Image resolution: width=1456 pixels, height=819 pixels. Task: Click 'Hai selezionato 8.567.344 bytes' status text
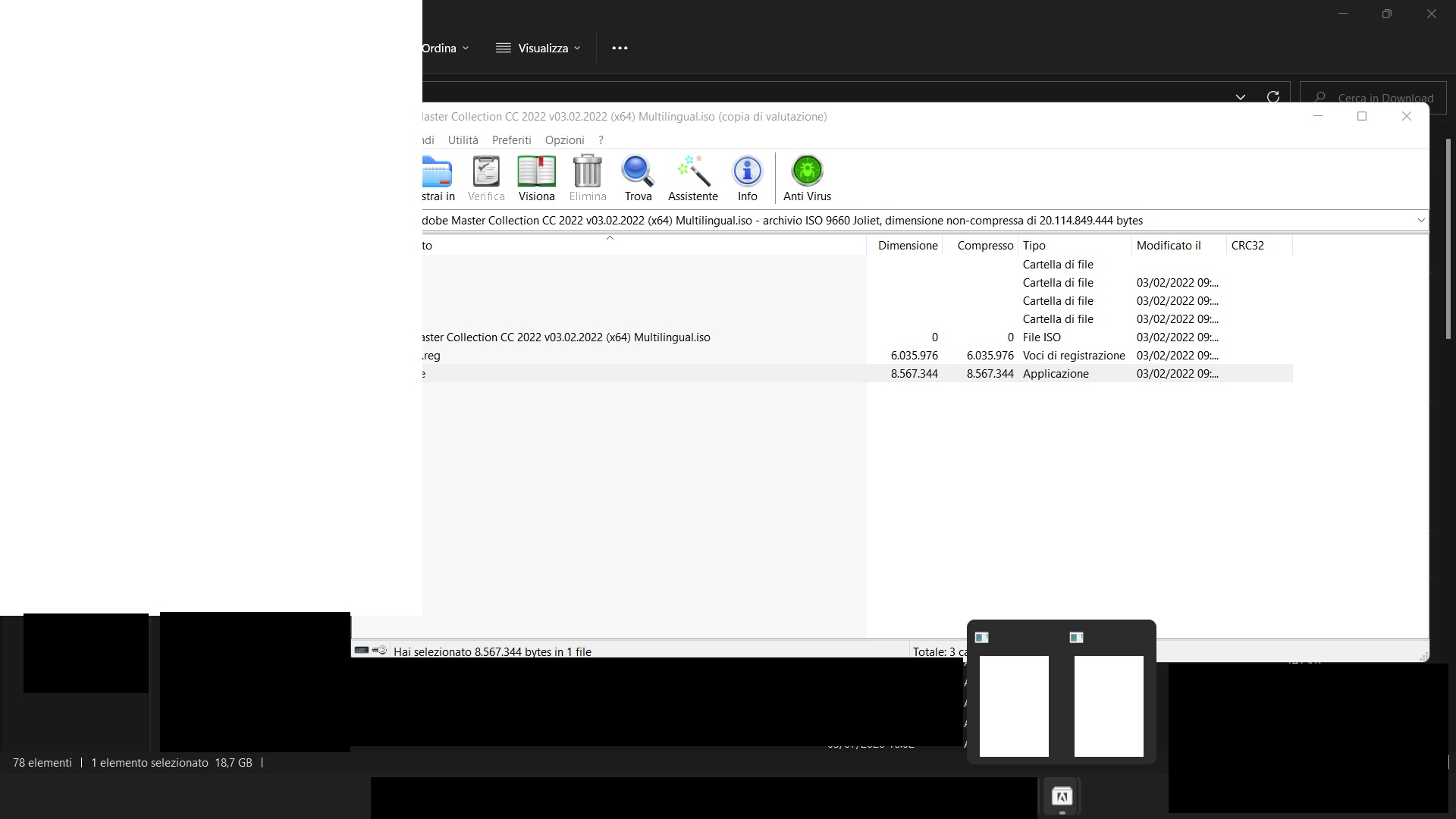tap(492, 651)
